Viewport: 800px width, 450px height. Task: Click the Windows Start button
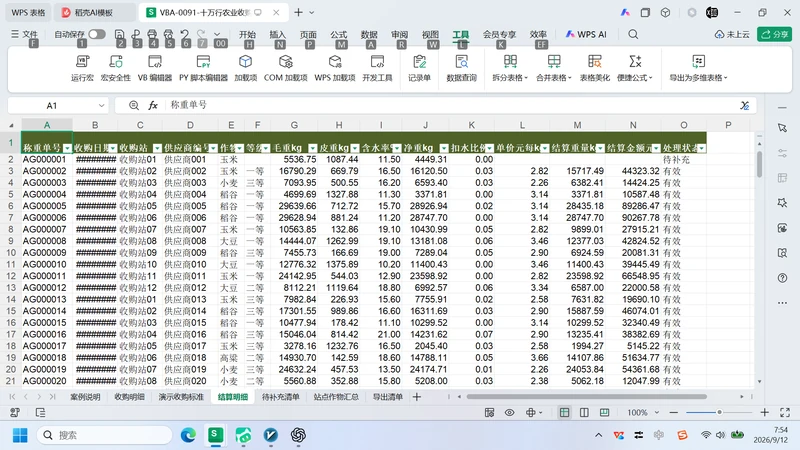[20, 435]
